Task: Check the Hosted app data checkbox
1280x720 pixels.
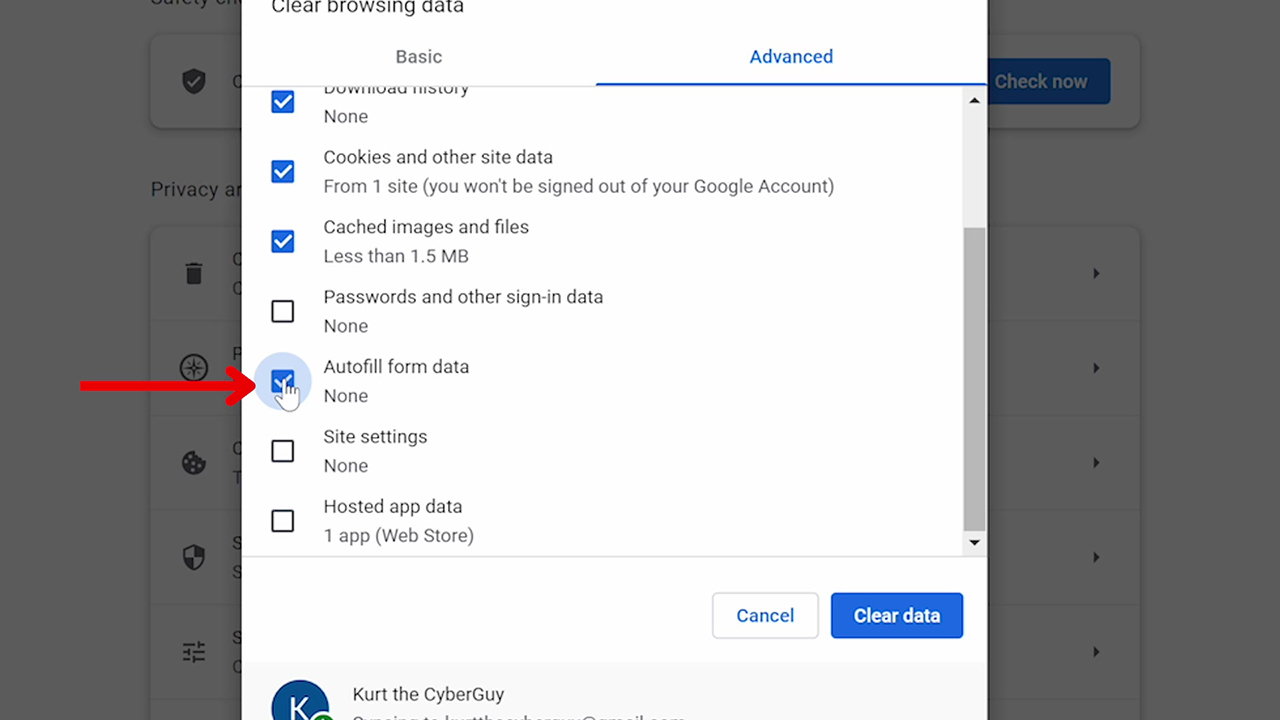Action: point(282,521)
